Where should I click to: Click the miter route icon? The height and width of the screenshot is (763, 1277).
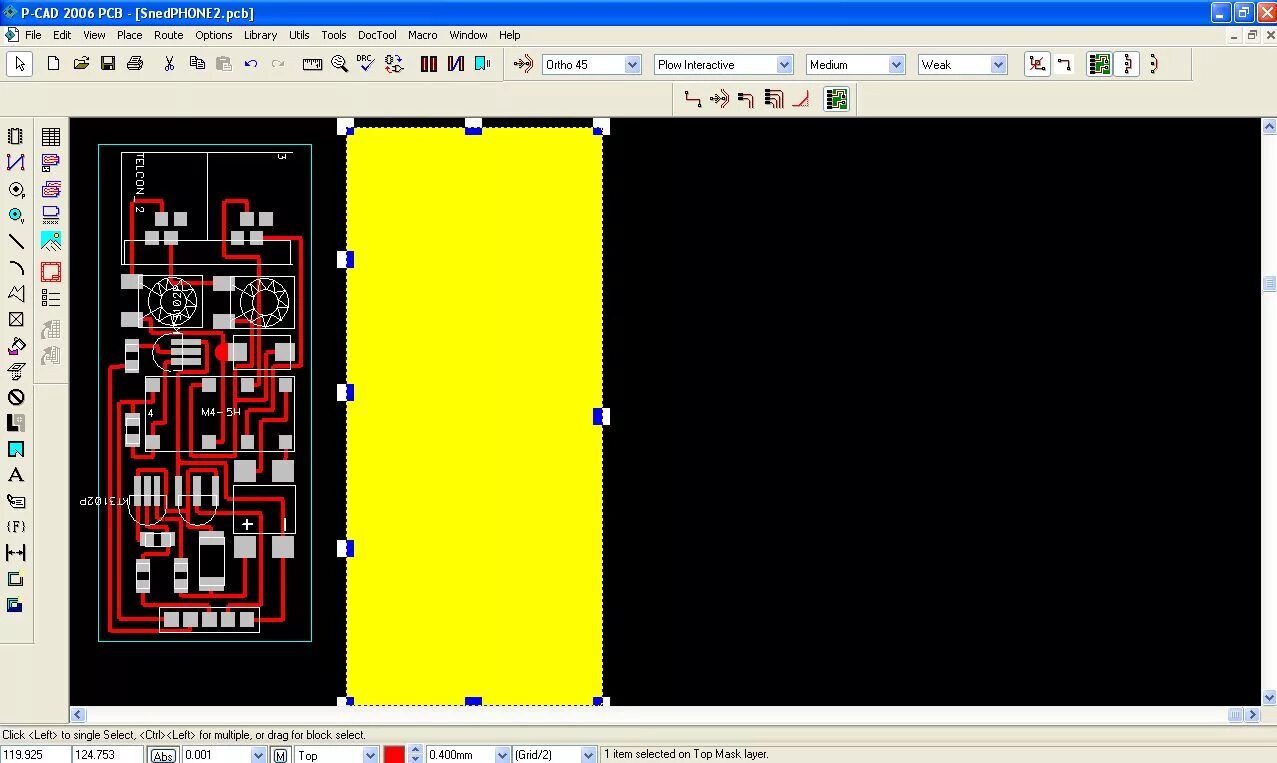point(800,98)
